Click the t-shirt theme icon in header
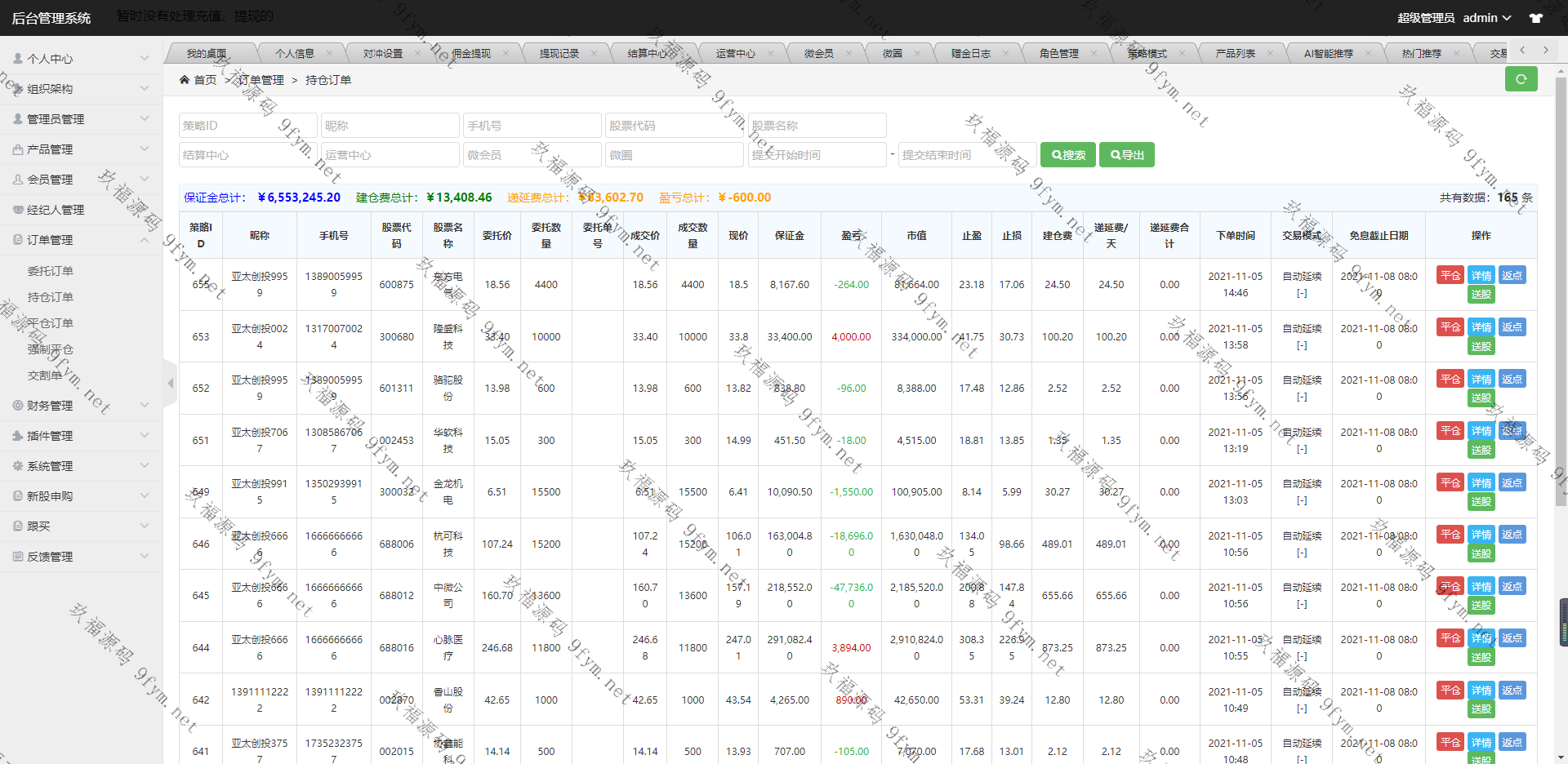The width and height of the screenshot is (1568, 764). tap(1536, 18)
